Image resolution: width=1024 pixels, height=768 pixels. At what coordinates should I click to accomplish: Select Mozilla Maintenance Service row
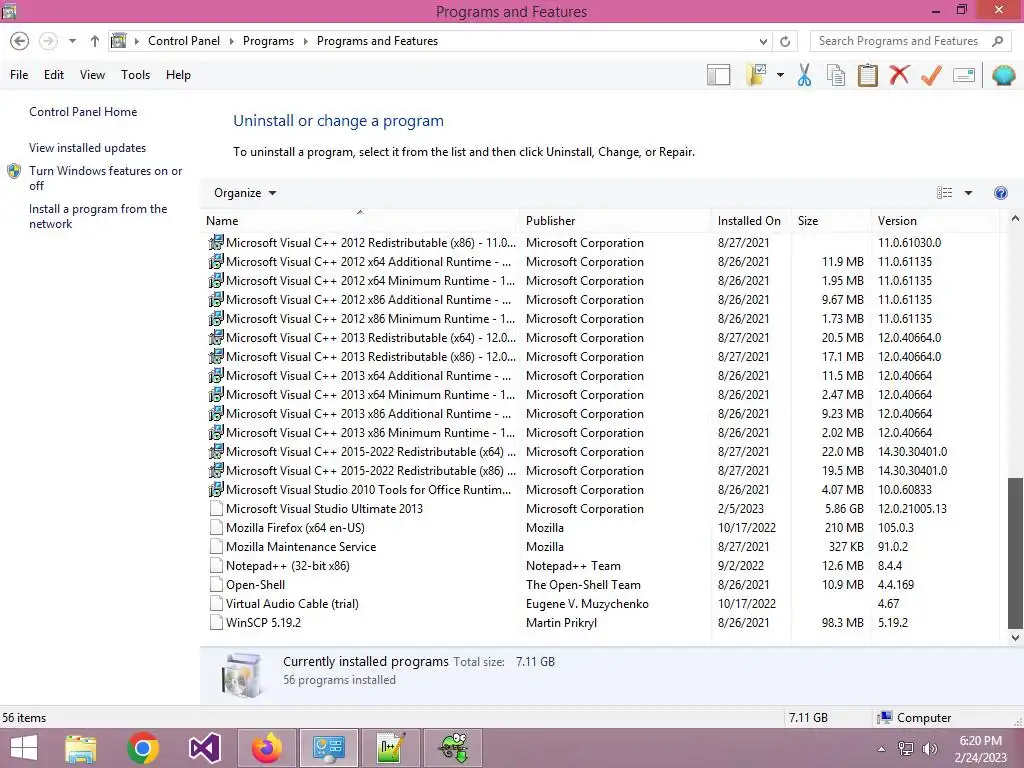[x=601, y=547]
